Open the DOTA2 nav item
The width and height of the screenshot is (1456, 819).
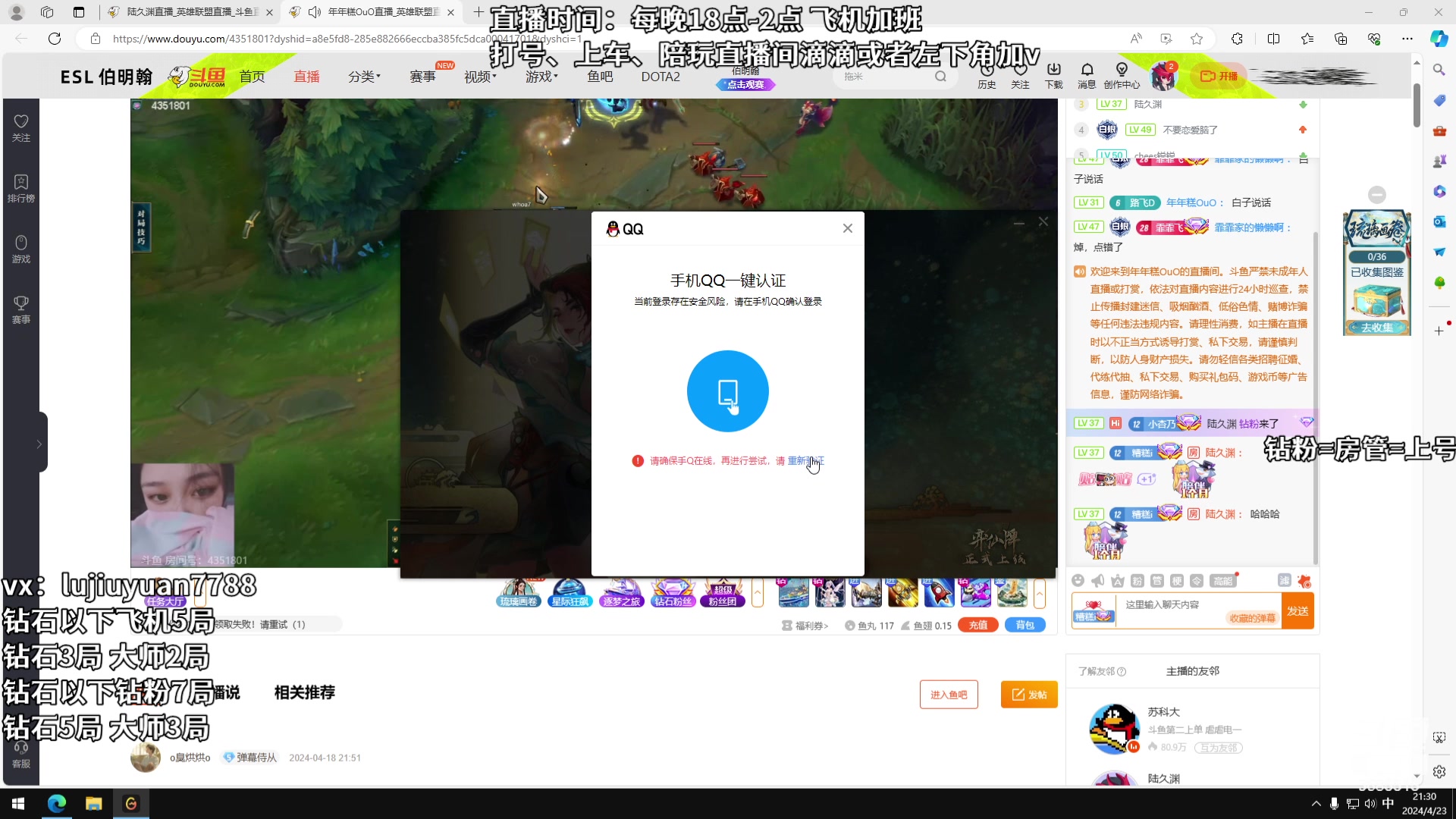point(661,77)
